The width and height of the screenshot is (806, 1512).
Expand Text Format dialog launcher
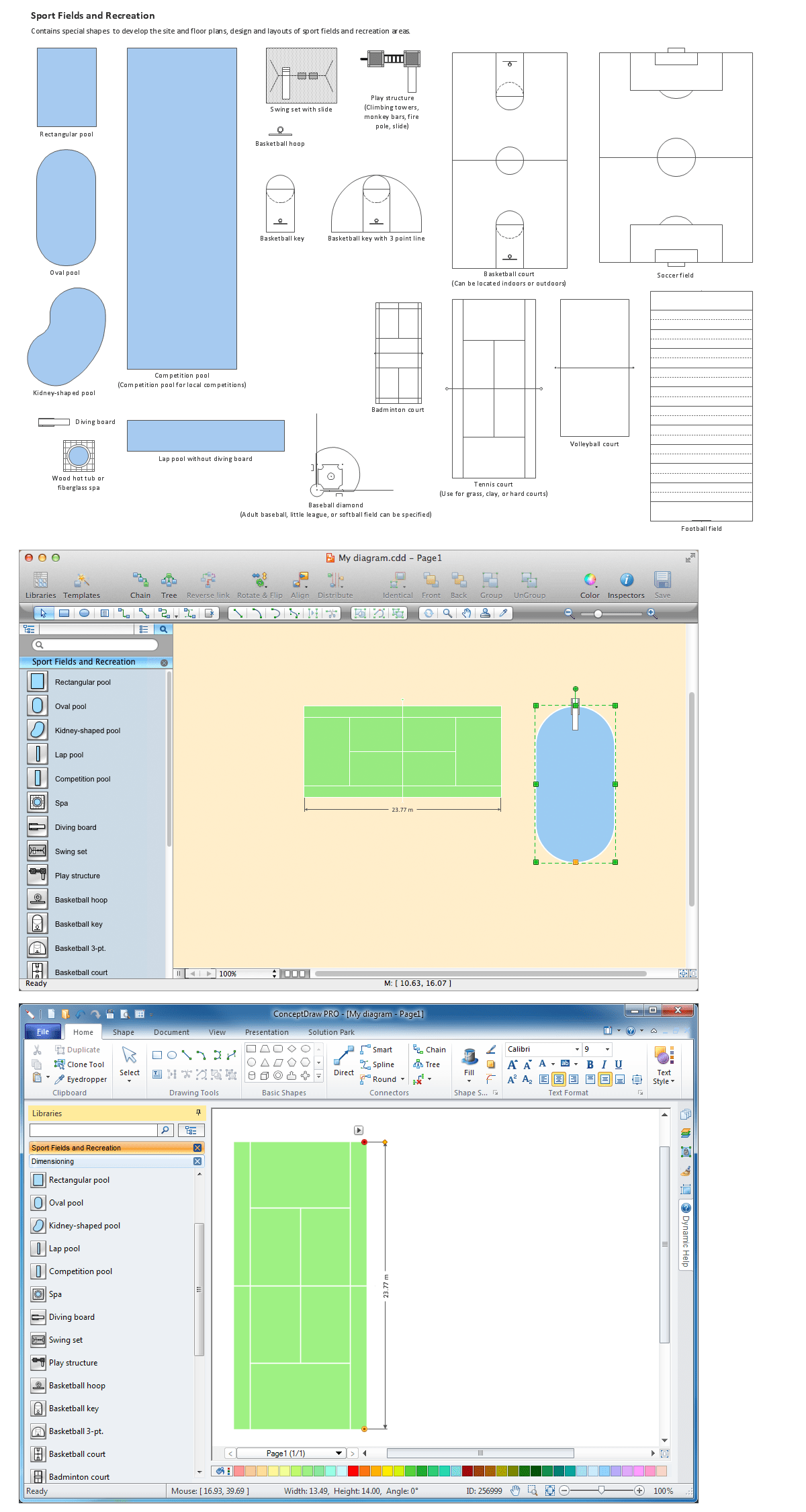[640, 1093]
